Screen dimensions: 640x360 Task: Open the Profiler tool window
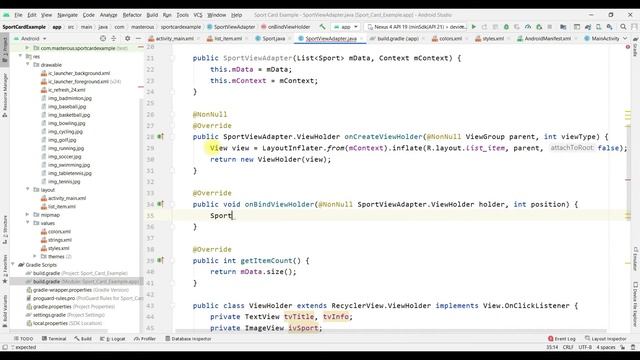145,339
